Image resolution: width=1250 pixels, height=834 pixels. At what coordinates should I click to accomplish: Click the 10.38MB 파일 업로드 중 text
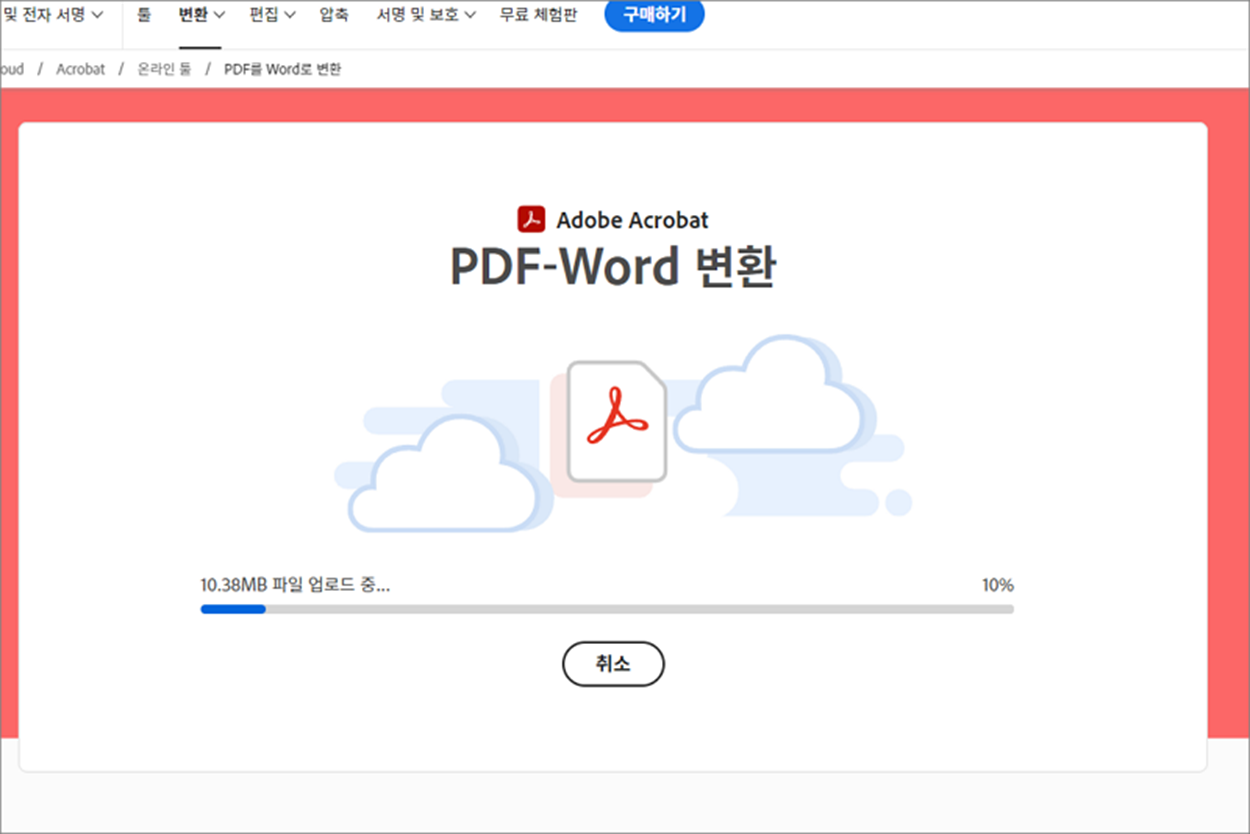coord(295,585)
